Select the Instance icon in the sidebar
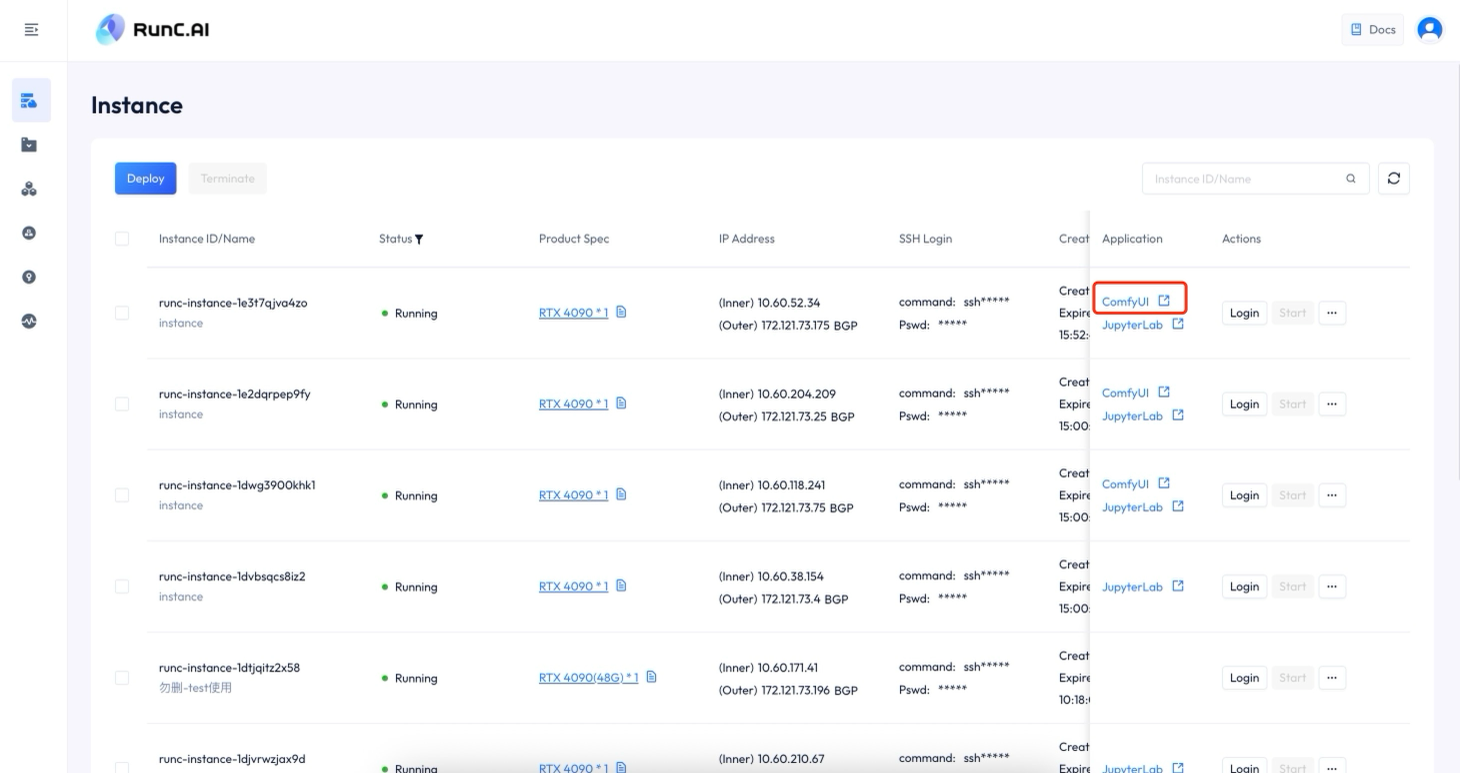The width and height of the screenshot is (1460, 773). click(29, 100)
